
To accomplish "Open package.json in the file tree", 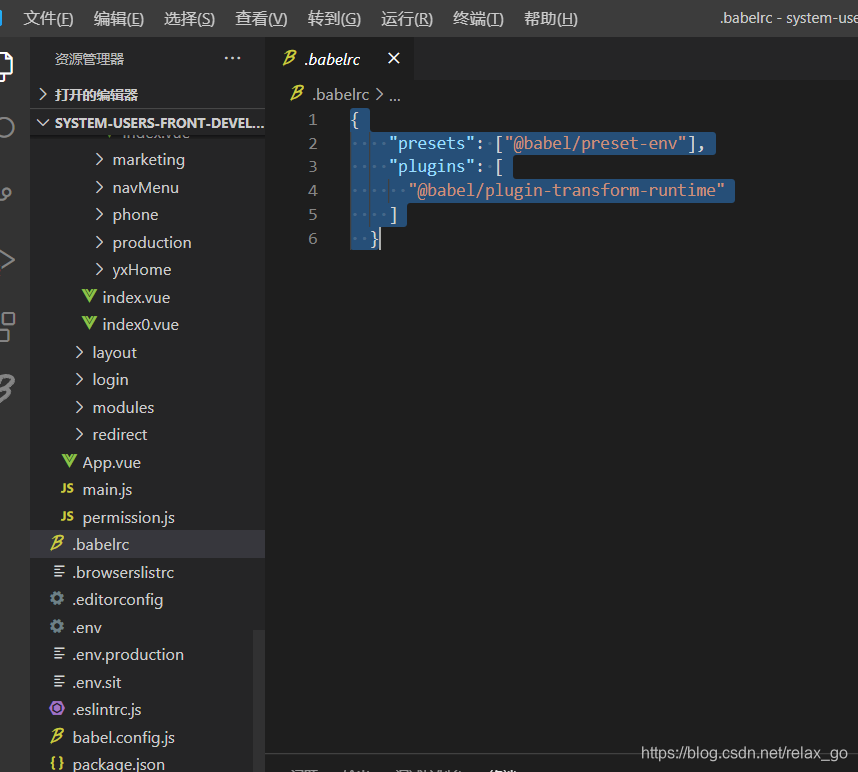I will click(x=119, y=764).
